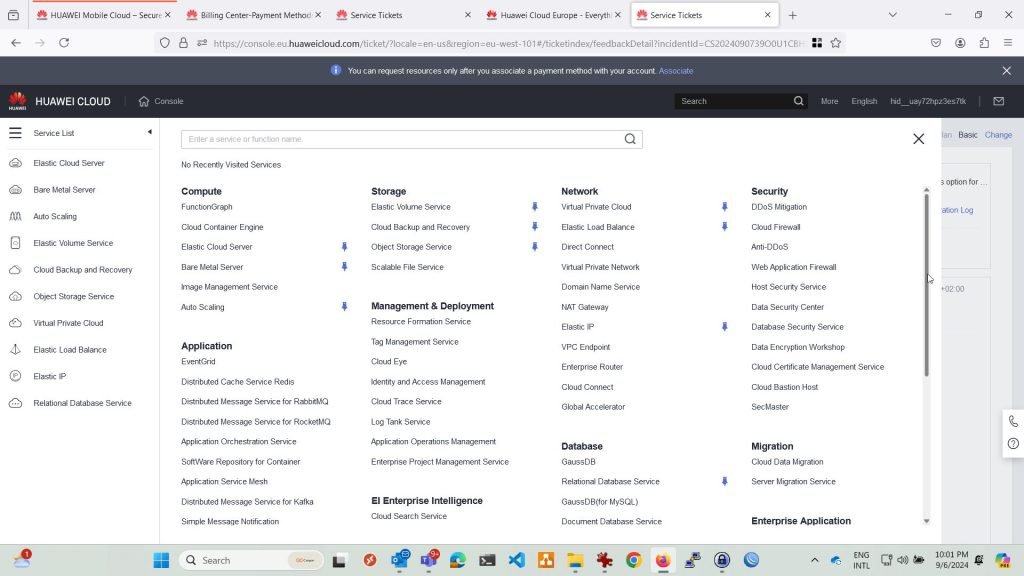Switch to Huawei Cloud Europe browser tab

coord(554,15)
